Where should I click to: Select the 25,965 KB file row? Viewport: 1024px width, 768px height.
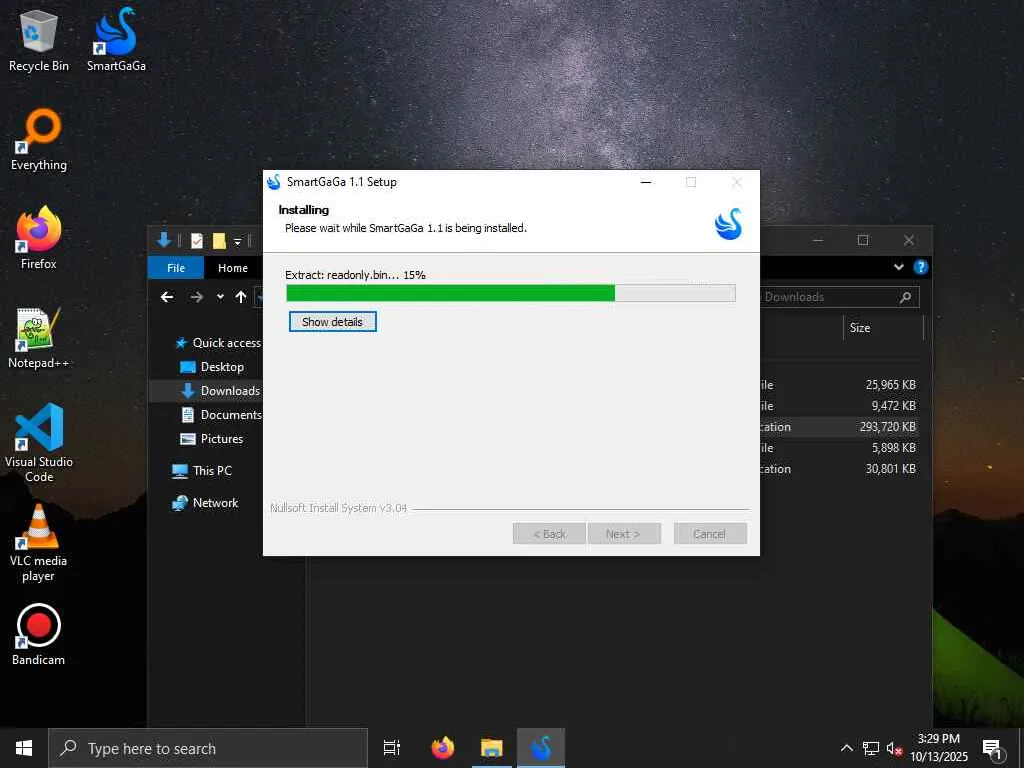pos(839,385)
